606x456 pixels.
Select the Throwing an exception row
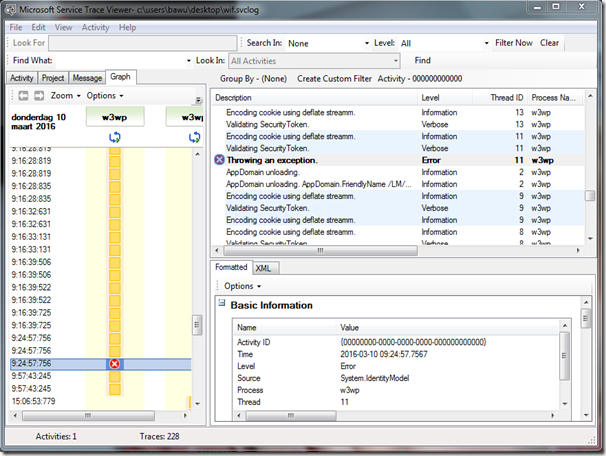pyautogui.click(x=398, y=160)
